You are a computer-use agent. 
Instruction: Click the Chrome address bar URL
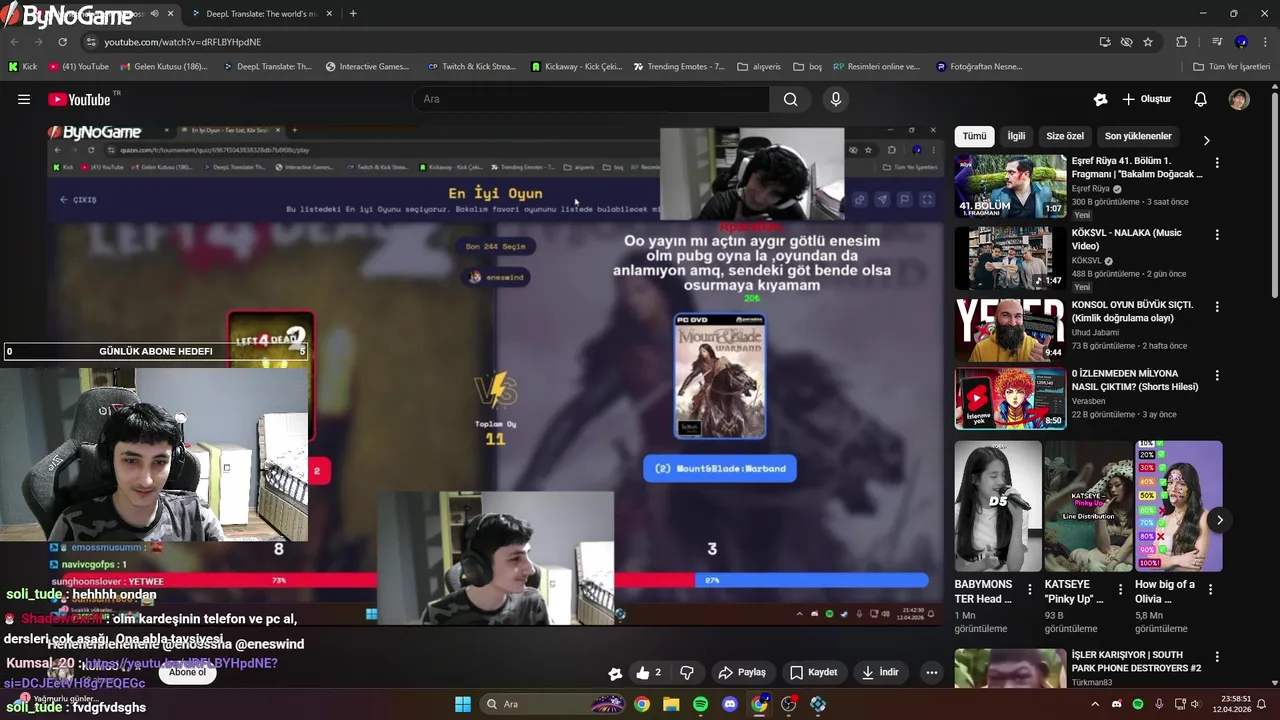coord(183,42)
